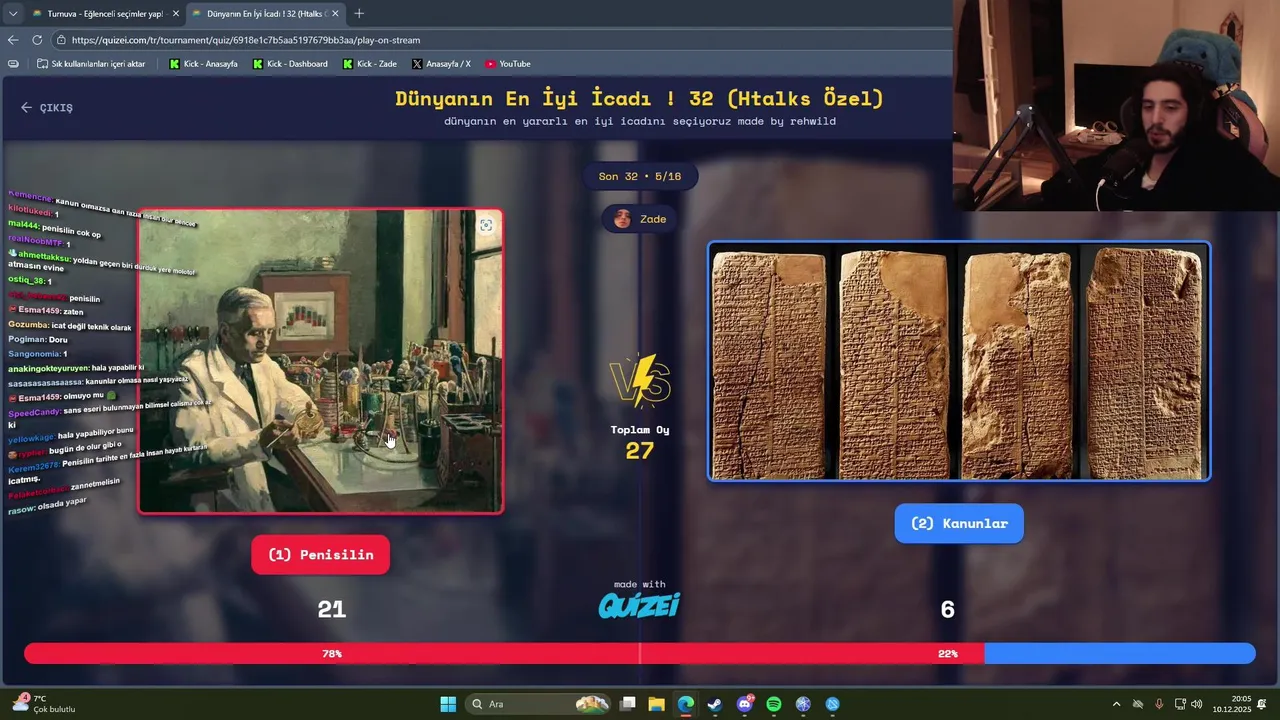The image size is (1280, 720).
Task: Open the last blue circular taskbar app
Action: [833, 704]
